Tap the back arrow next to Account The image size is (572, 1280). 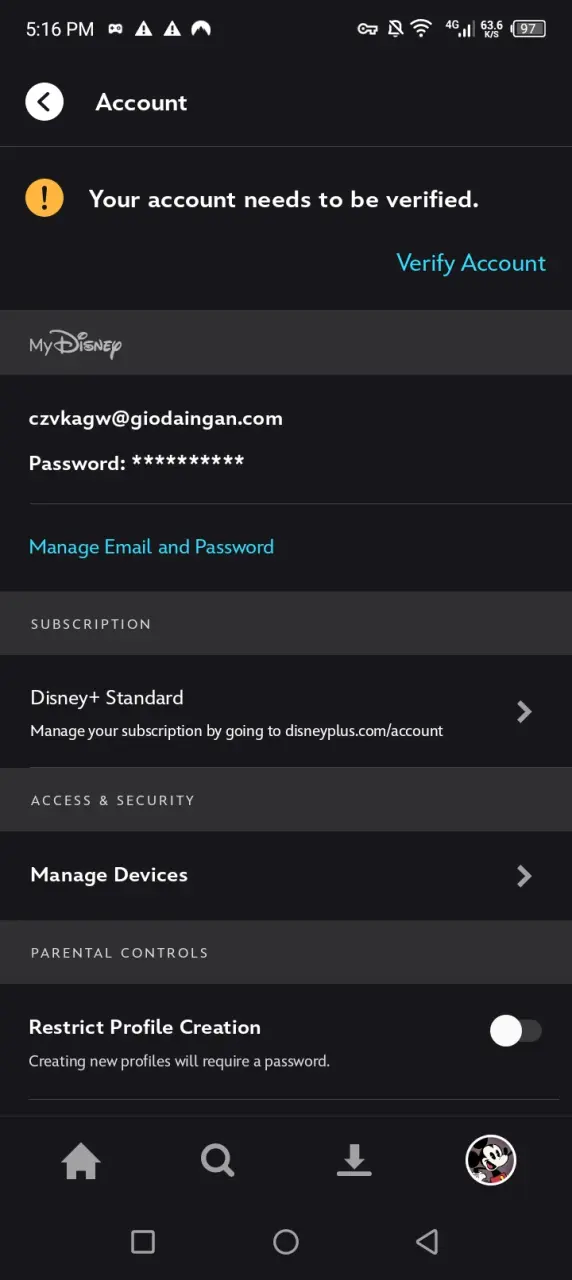[44, 102]
